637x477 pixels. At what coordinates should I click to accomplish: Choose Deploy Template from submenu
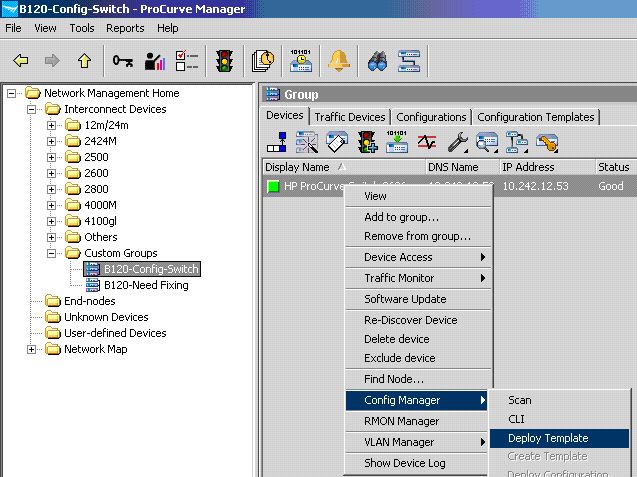coord(559,438)
